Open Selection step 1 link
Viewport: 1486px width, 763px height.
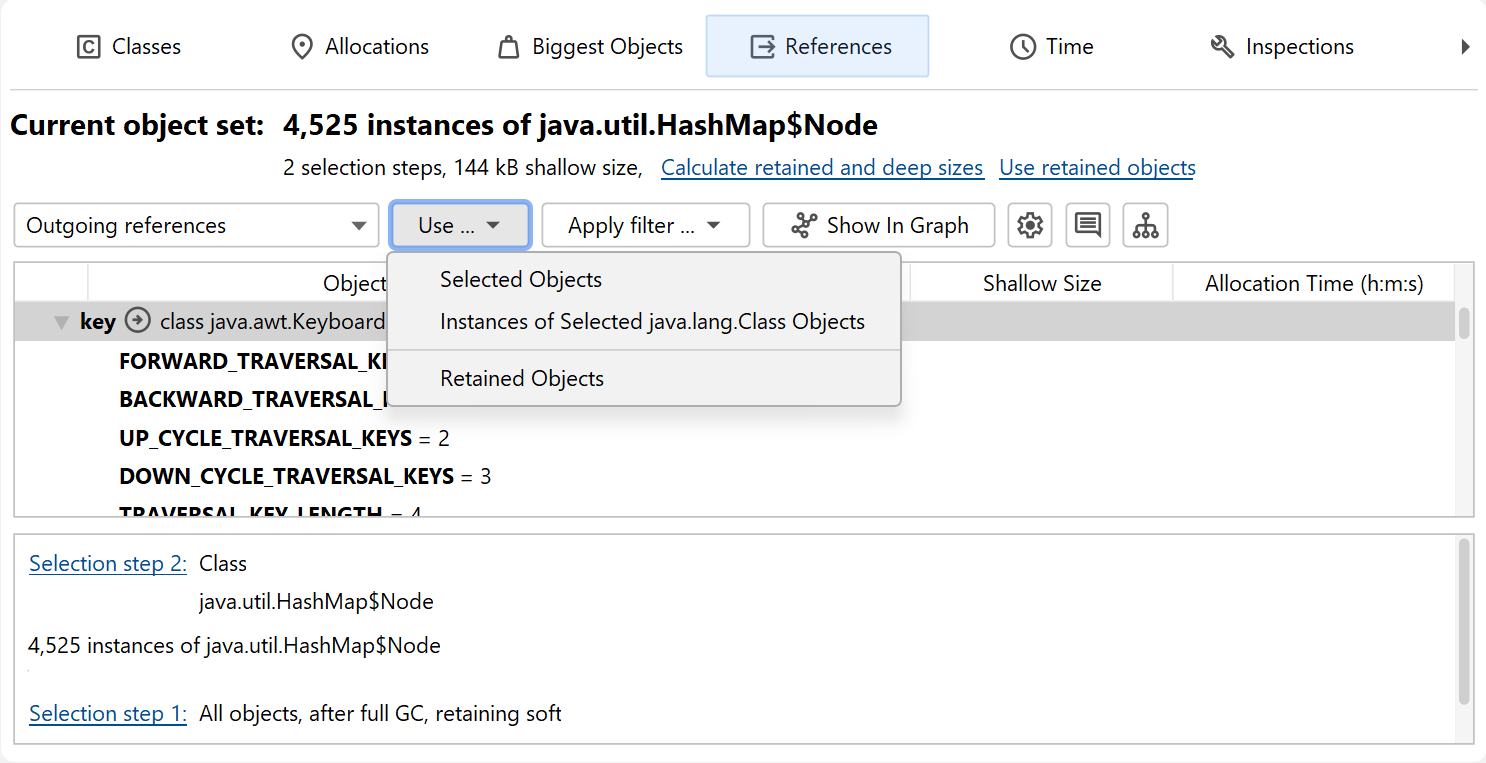coord(108,714)
